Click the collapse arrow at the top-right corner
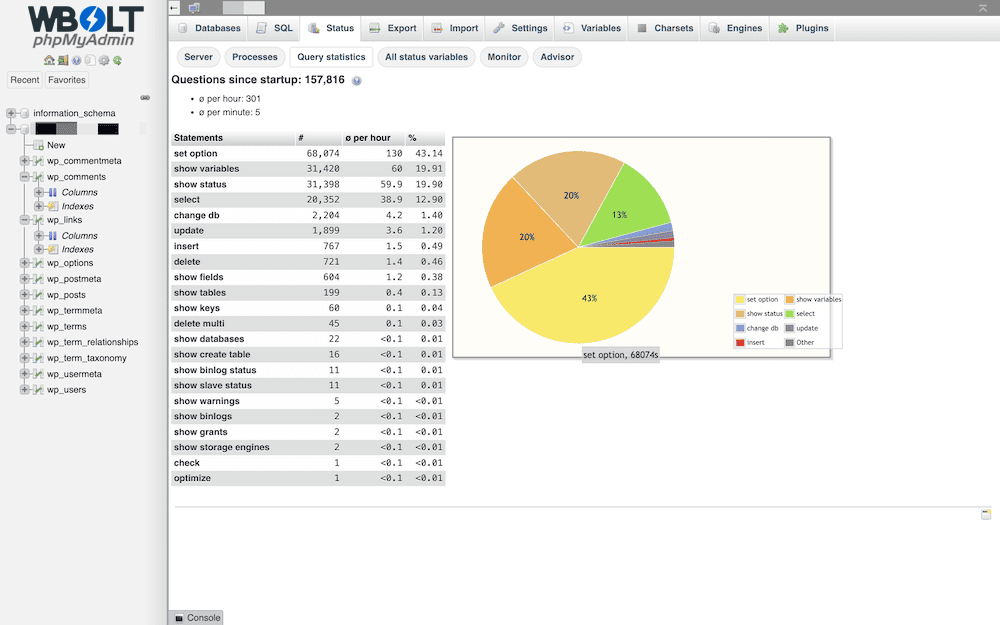Screen dimensions: 1000x625 pyautogui.click(x=983, y=8)
